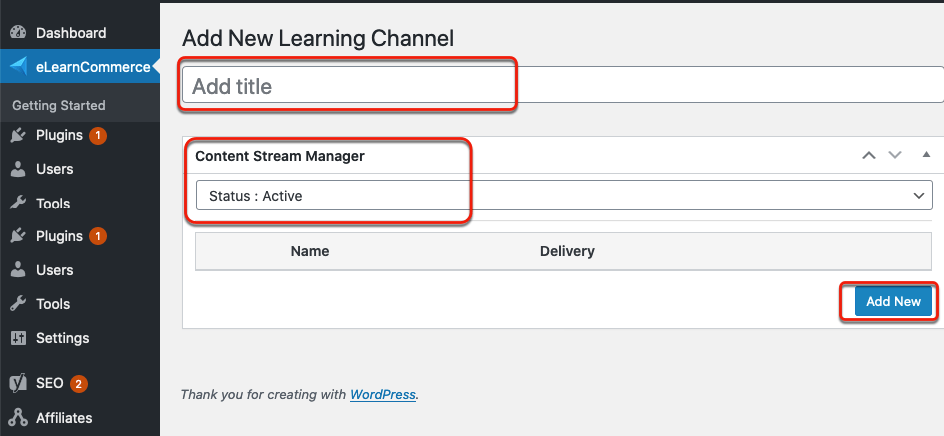The width and height of the screenshot is (944, 436).
Task: Focus the Add title input field
Action: coord(563,86)
